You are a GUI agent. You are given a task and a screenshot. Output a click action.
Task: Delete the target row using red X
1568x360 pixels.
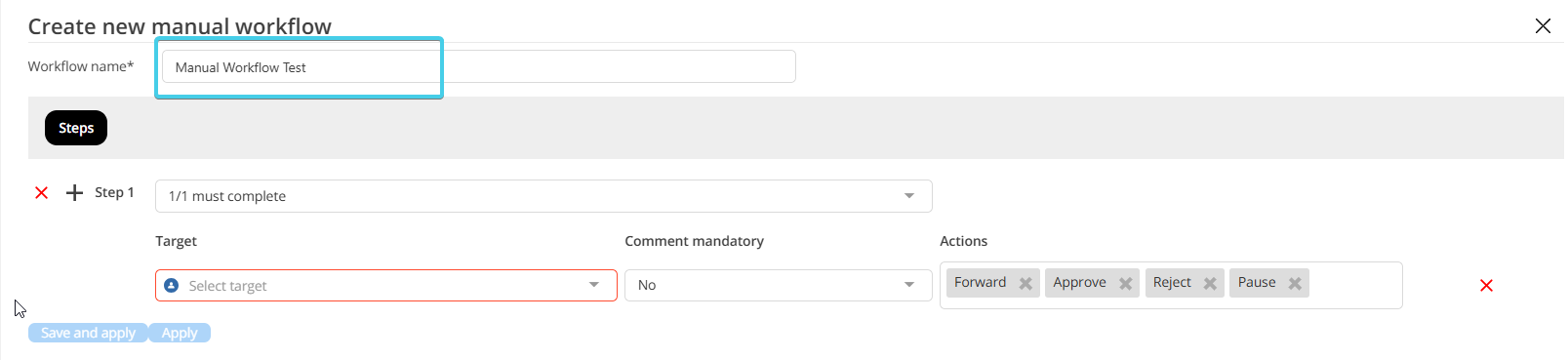pos(1486,286)
